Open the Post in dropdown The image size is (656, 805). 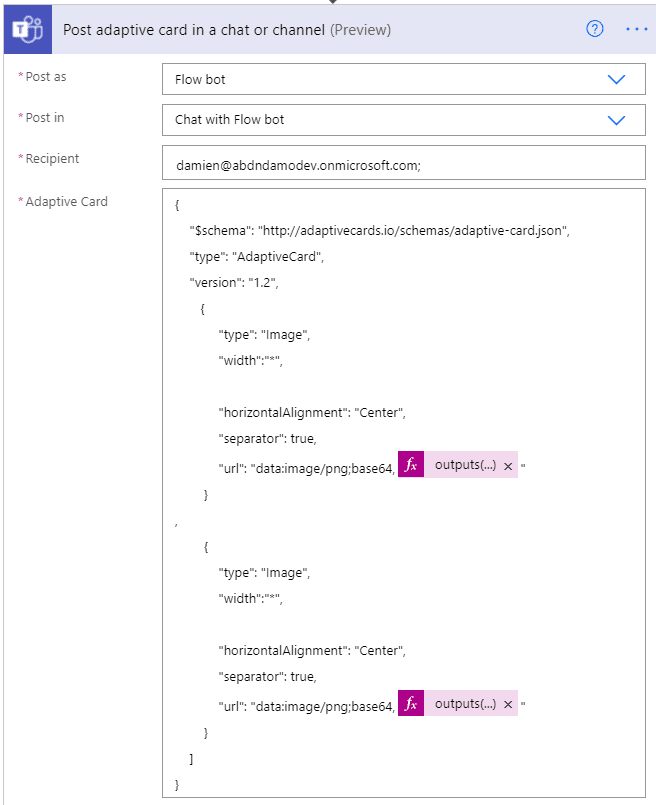point(400,118)
